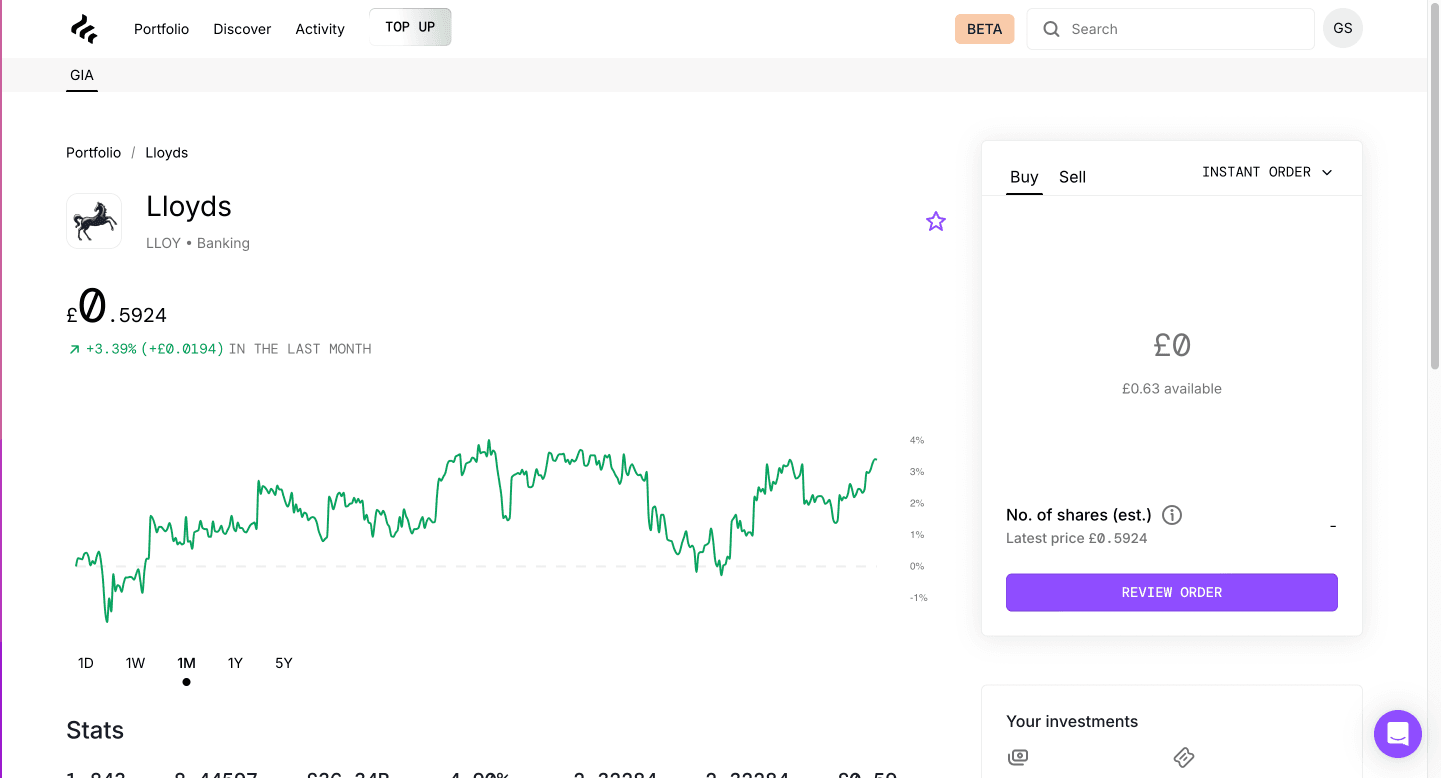This screenshot has height=778, width=1441.
Task: Open the GS account avatar
Action: [1342, 29]
